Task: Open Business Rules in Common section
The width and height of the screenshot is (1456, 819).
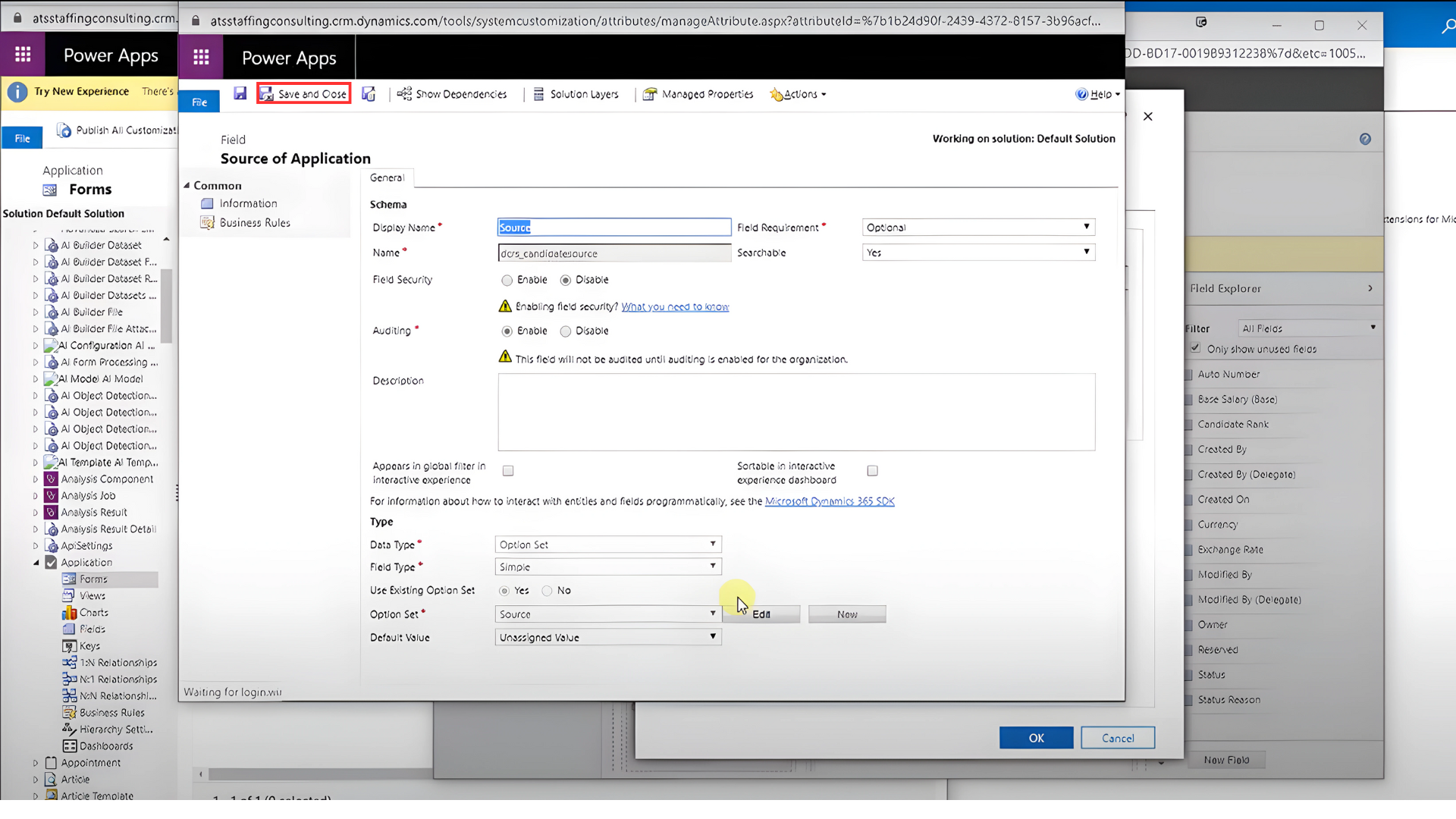Action: click(x=255, y=223)
